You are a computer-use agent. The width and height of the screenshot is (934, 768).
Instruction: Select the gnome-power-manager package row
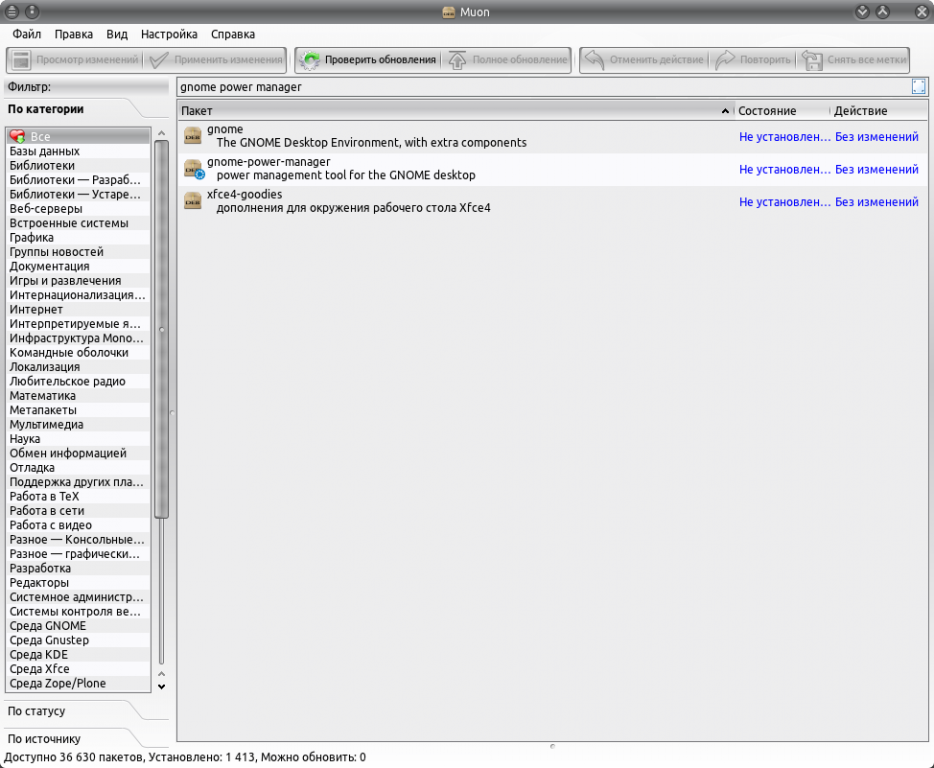pos(552,169)
